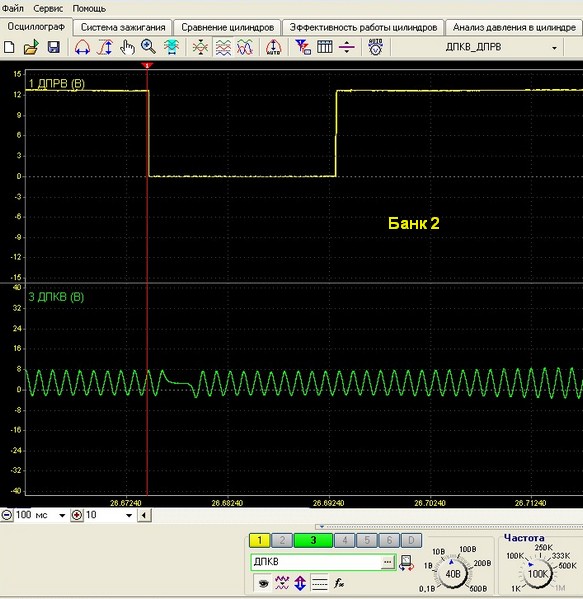Open the Сервис menu

click(x=48, y=8)
